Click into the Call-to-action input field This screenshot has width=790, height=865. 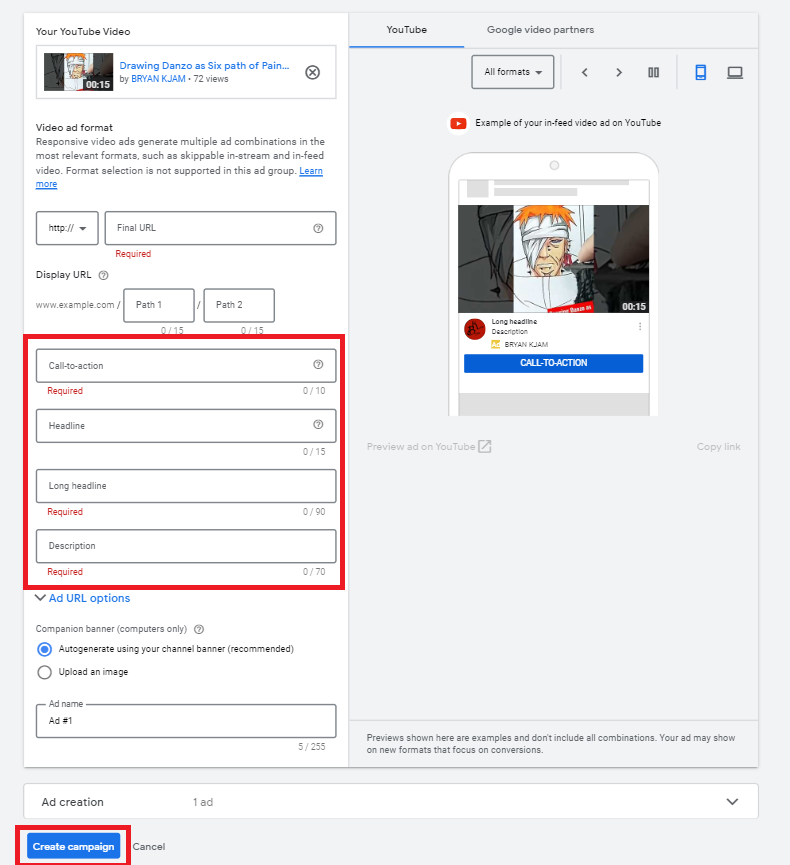(186, 365)
